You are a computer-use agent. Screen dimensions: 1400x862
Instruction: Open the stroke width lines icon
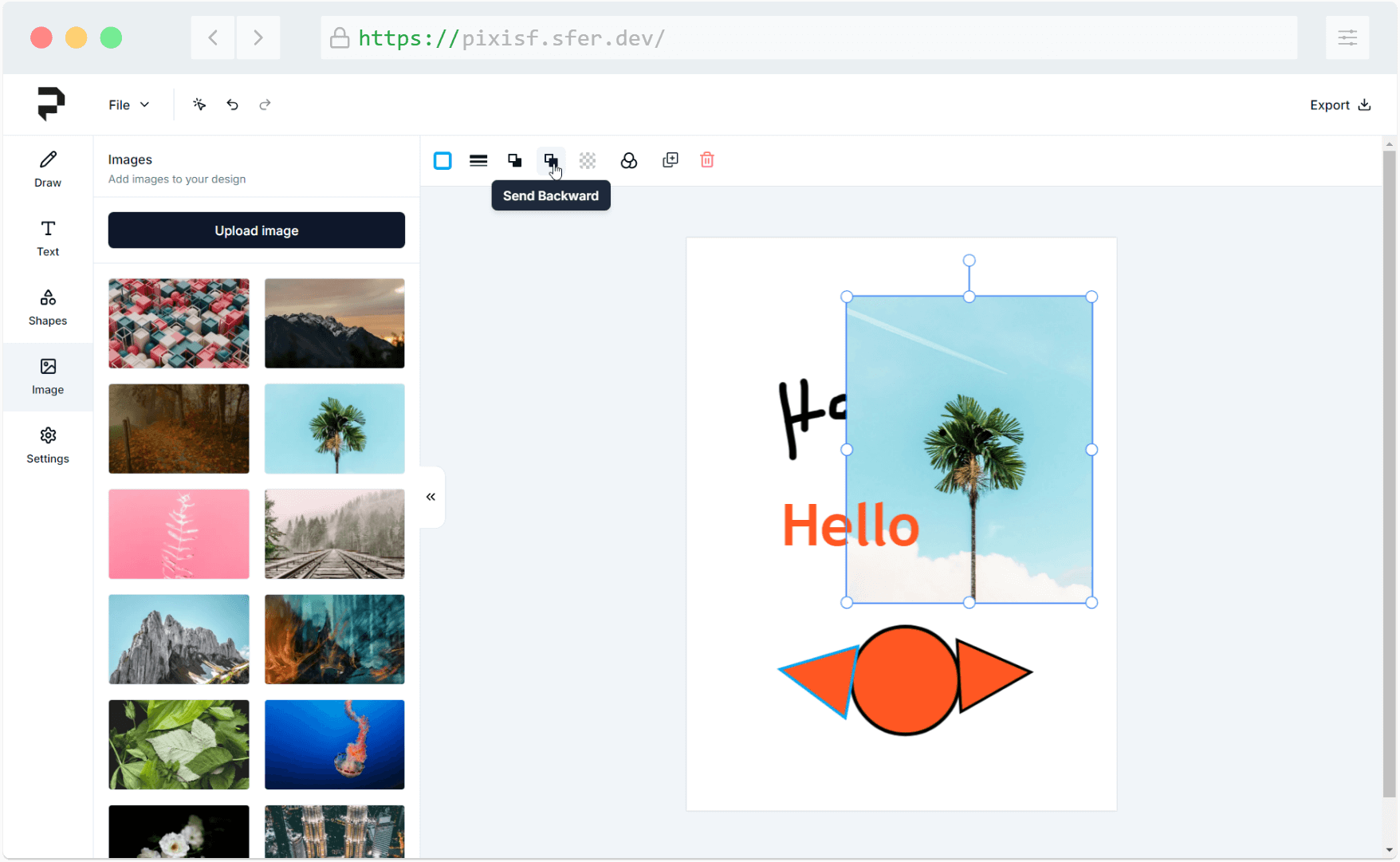pyautogui.click(x=478, y=161)
